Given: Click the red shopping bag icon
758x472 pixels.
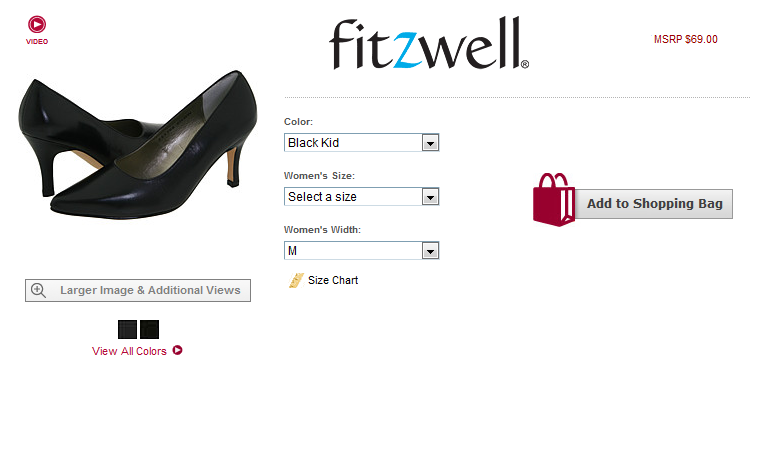Looking at the screenshot, I should 554,200.
